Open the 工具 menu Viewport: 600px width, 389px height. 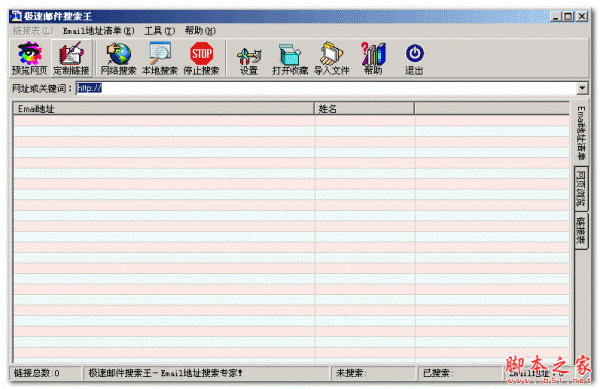point(160,31)
